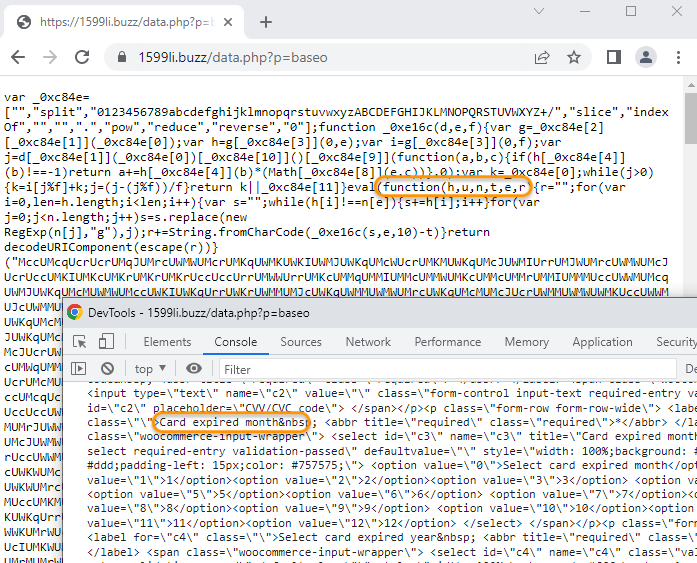Click the DevTools window title text
The height and width of the screenshot is (563, 697).
click(199, 313)
